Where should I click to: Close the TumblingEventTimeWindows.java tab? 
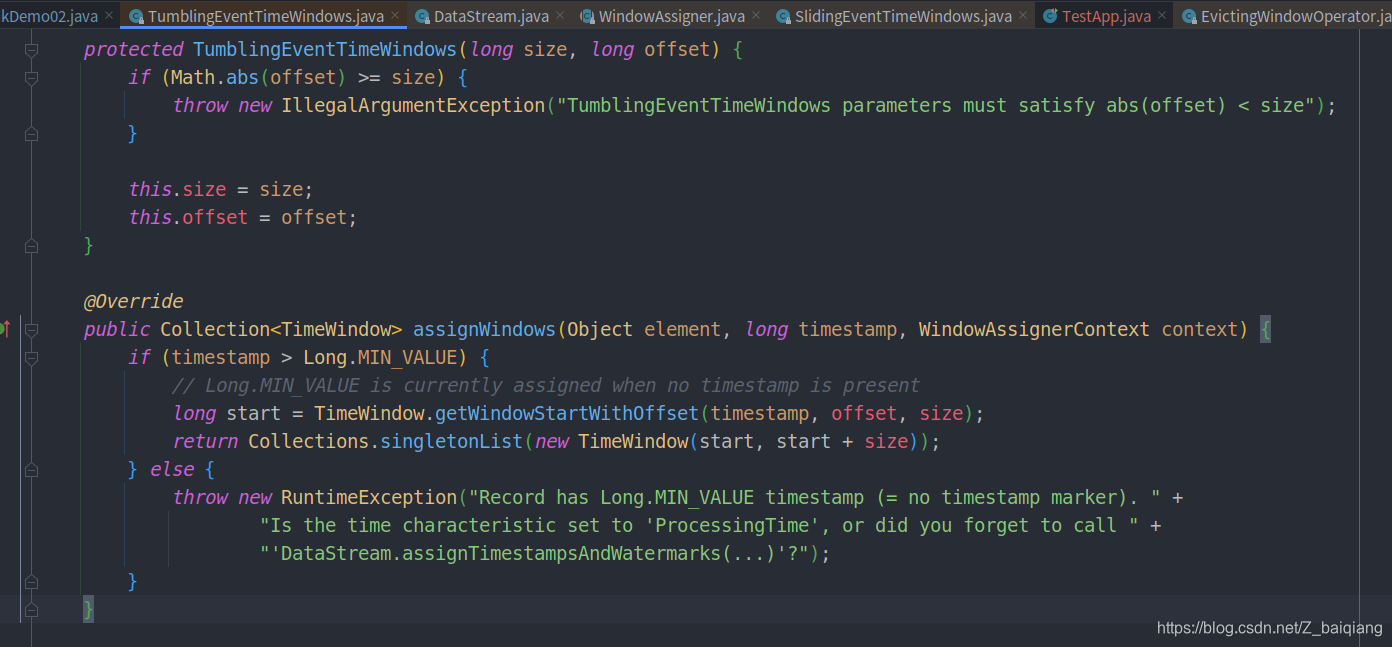click(x=396, y=16)
